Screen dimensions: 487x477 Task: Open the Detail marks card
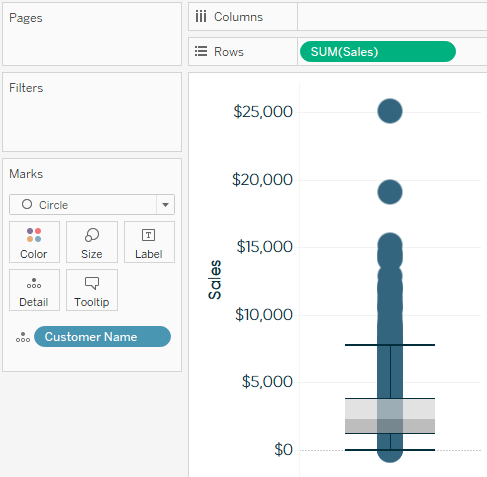click(x=34, y=290)
